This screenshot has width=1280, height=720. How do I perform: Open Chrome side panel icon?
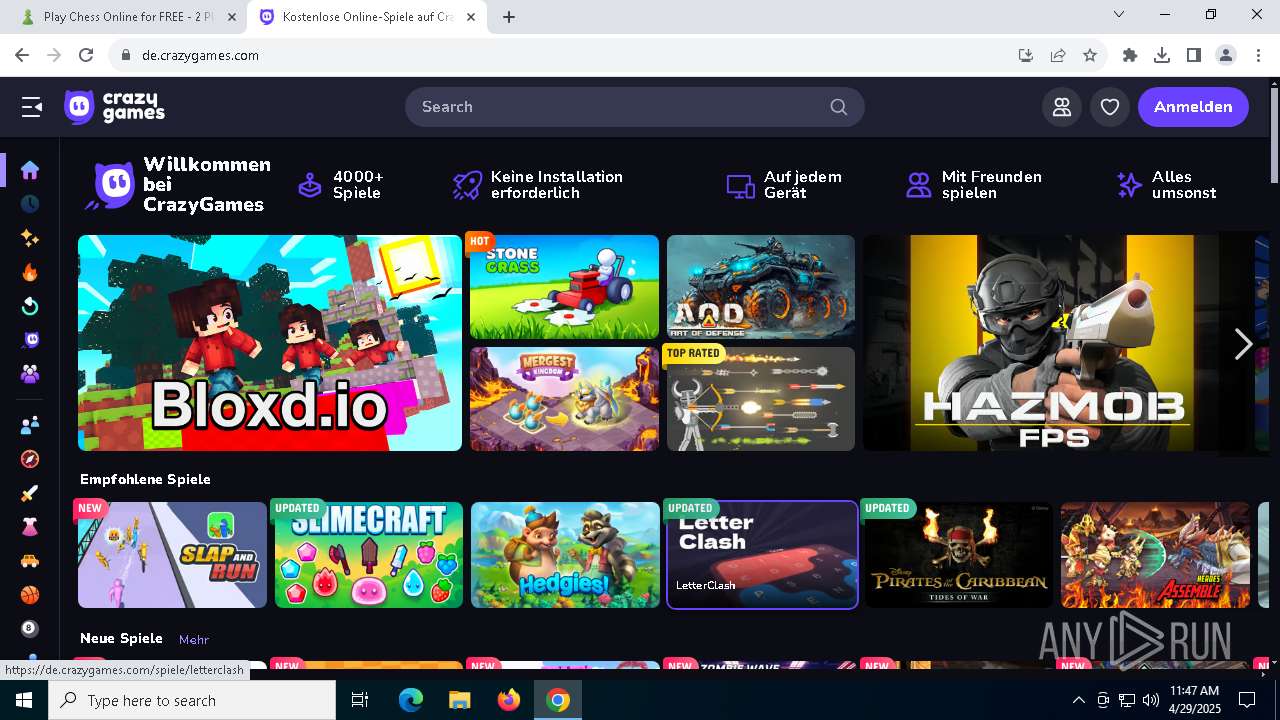[1194, 55]
